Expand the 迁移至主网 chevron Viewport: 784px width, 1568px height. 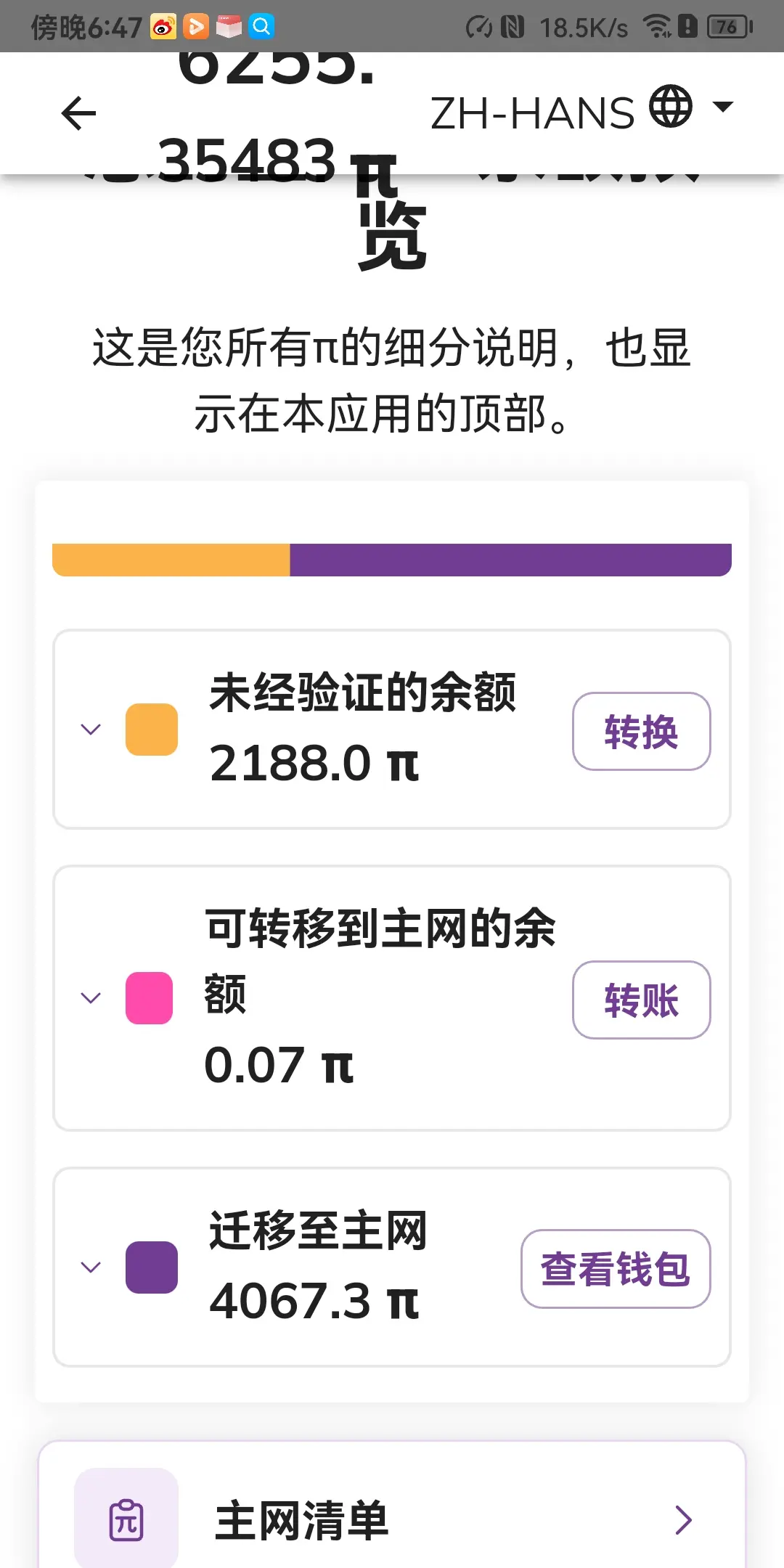click(x=90, y=1267)
